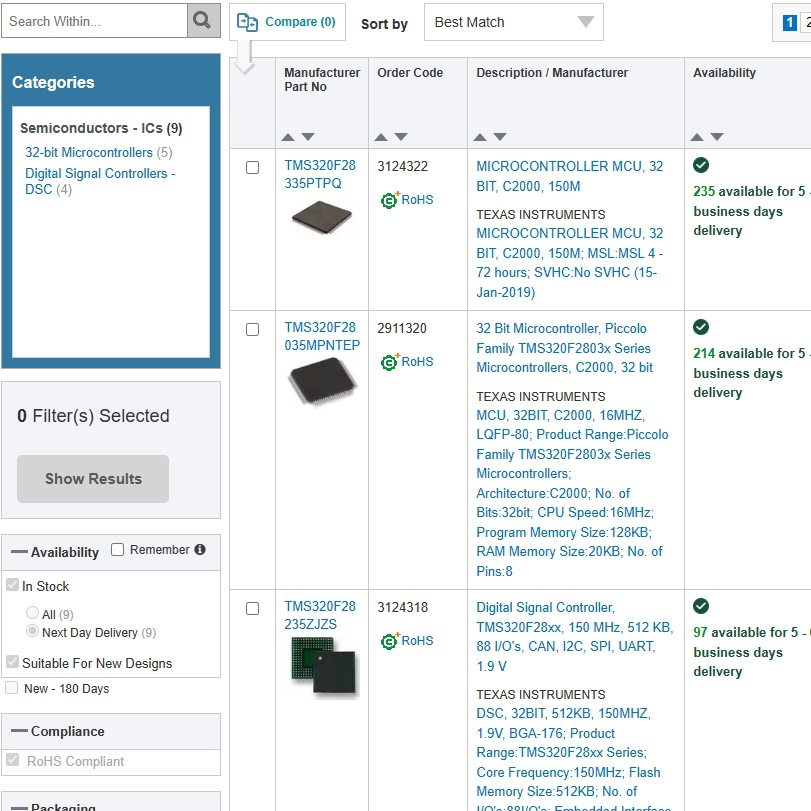The width and height of the screenshot is (811, 811).
Task: Open TMS320F28035MPNTEP chip thumbnail
Action: [322, 381]
